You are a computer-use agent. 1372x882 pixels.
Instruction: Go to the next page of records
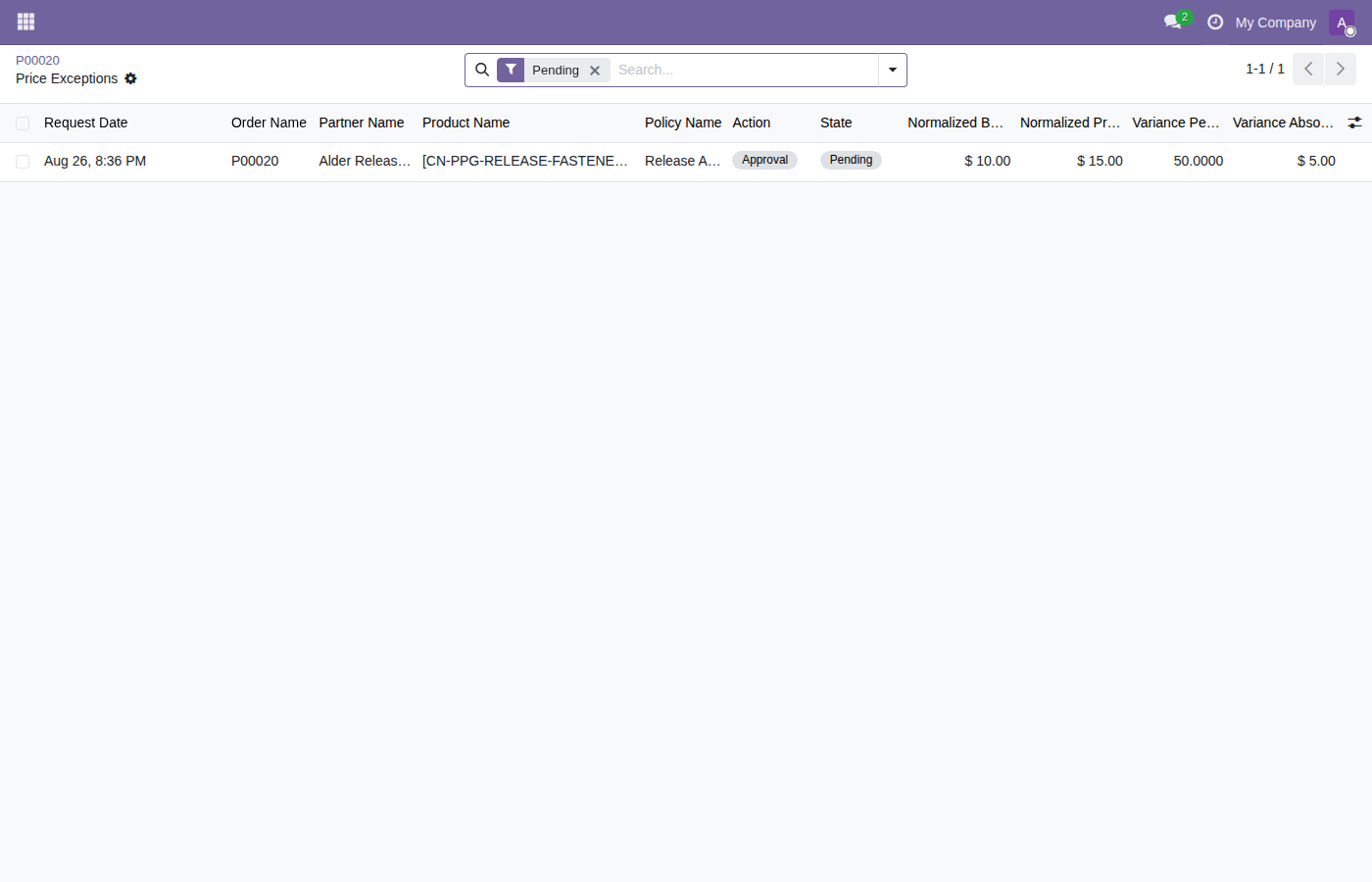pyautogui.click(x=1341, y=69)
